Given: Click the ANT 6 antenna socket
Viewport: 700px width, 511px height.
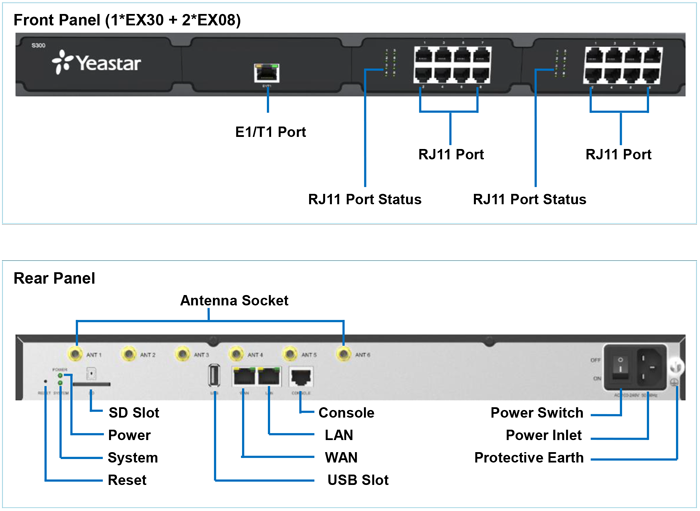Looking at the screenshot, I should [344, 354].
